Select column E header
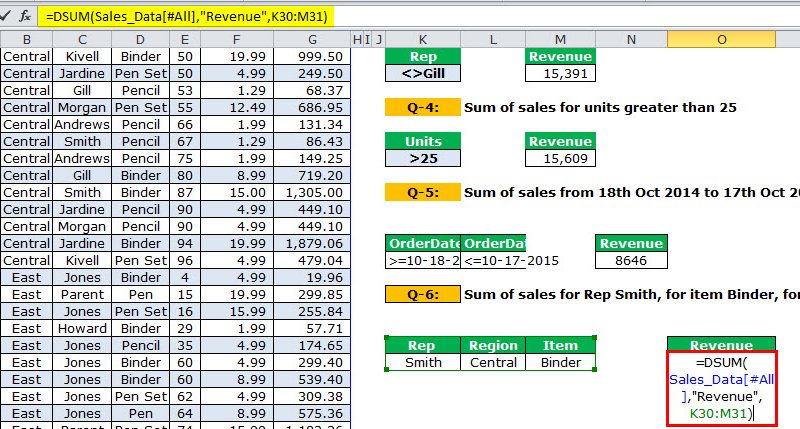 pyautogui.click(x=185, y=39)
